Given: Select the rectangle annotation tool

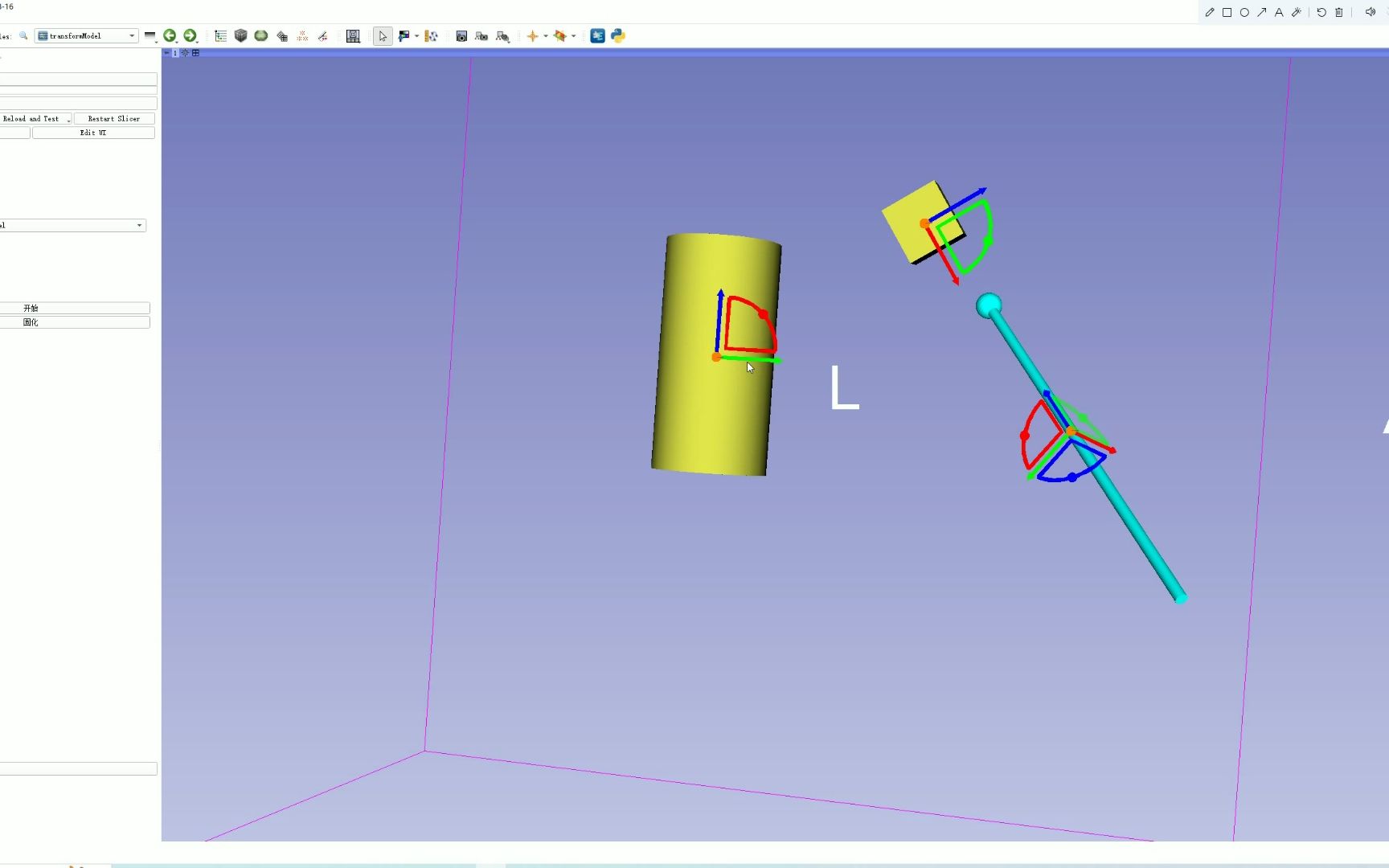Looking at the screenshot, I should click(1227, 12).
